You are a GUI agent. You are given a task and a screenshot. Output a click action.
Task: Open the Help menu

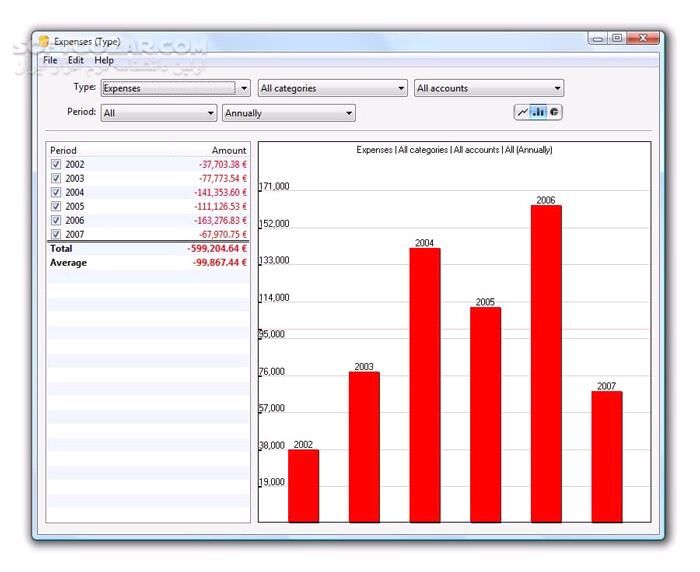(x=104, y=60)
